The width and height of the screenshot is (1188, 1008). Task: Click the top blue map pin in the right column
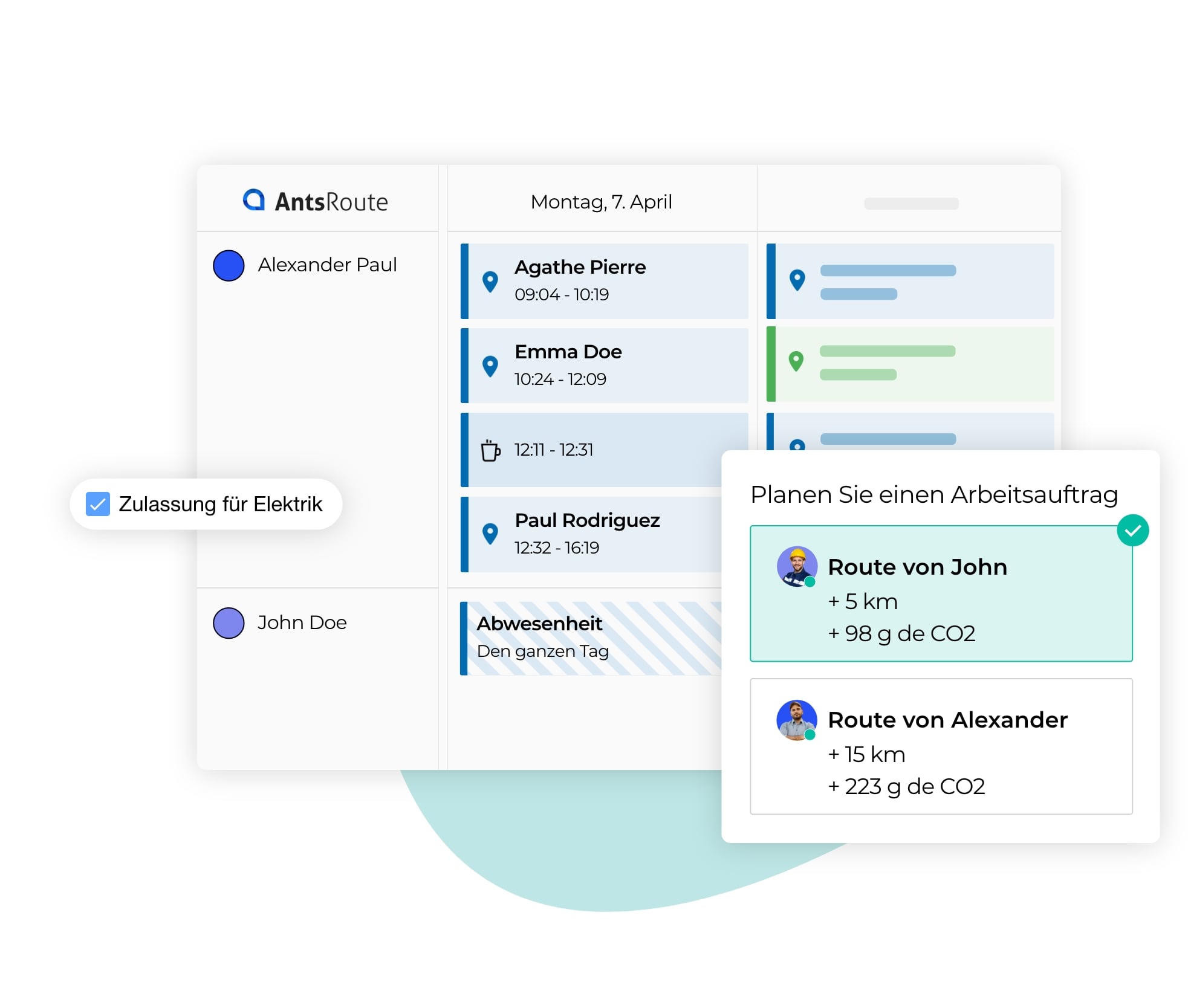point(797,280)
